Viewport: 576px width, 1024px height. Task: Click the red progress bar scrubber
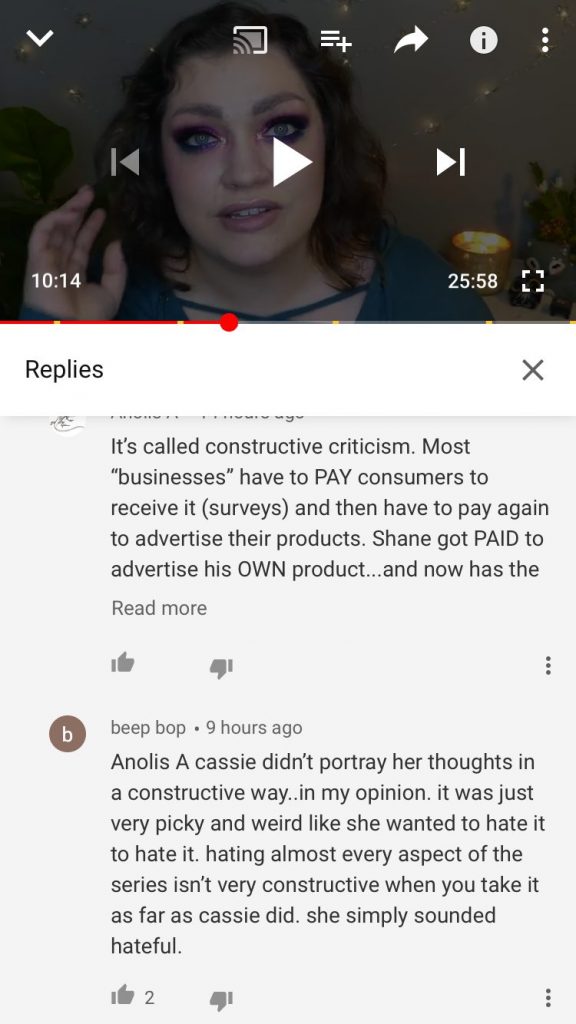[229, 322]
